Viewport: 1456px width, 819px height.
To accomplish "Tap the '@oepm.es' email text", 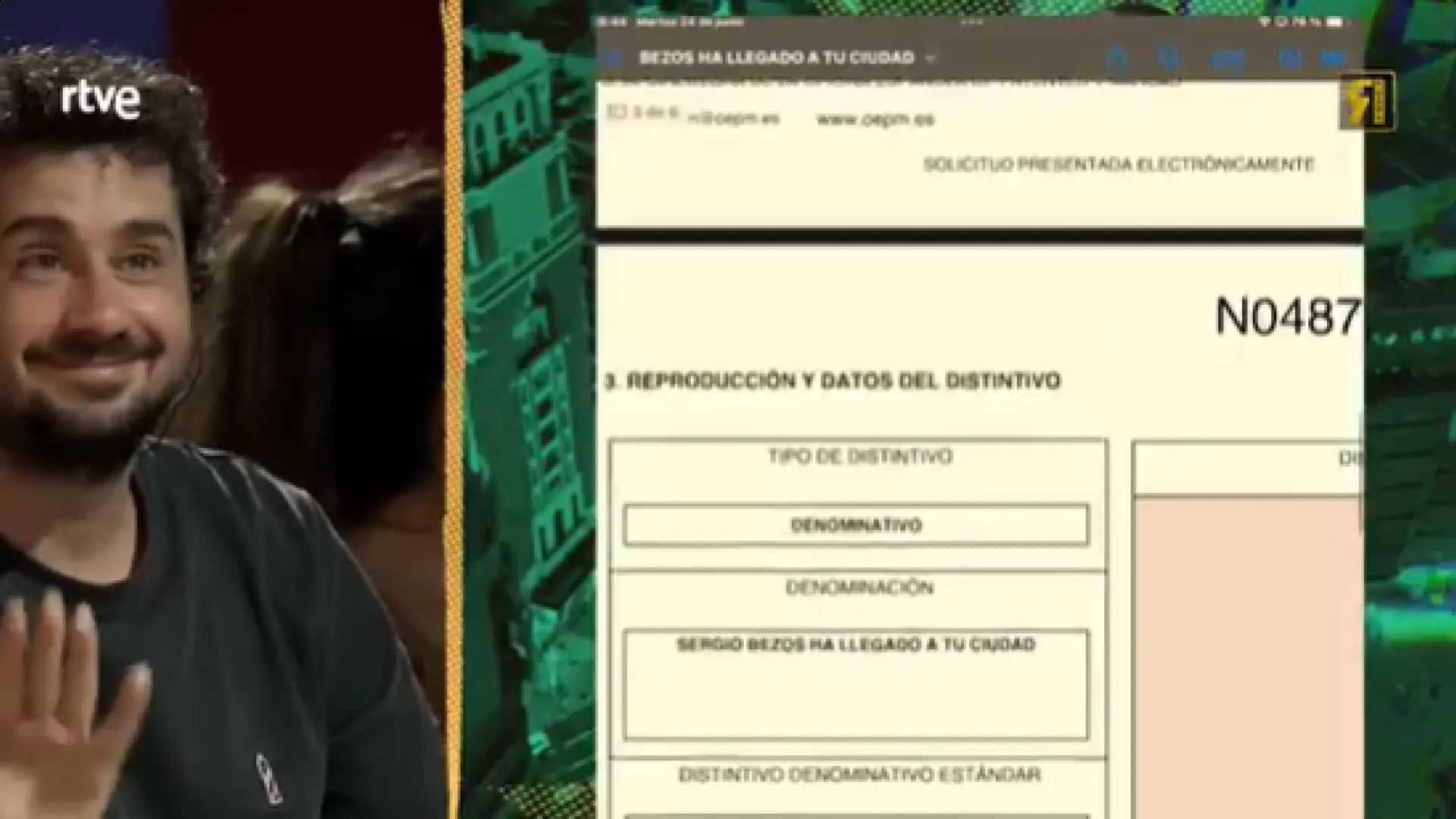I will (x=733, y=119).
